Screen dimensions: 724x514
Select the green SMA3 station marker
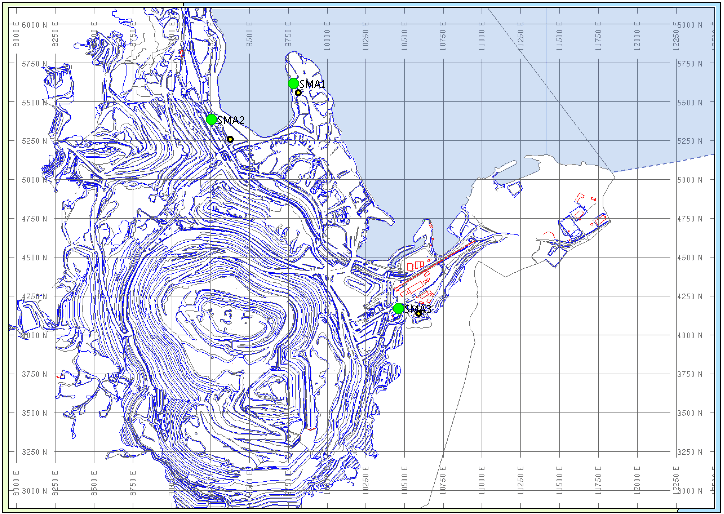399,308
